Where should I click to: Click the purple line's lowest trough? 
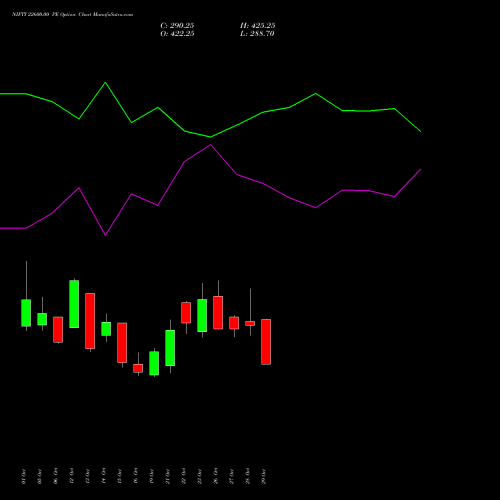click(x=105, y=235)
